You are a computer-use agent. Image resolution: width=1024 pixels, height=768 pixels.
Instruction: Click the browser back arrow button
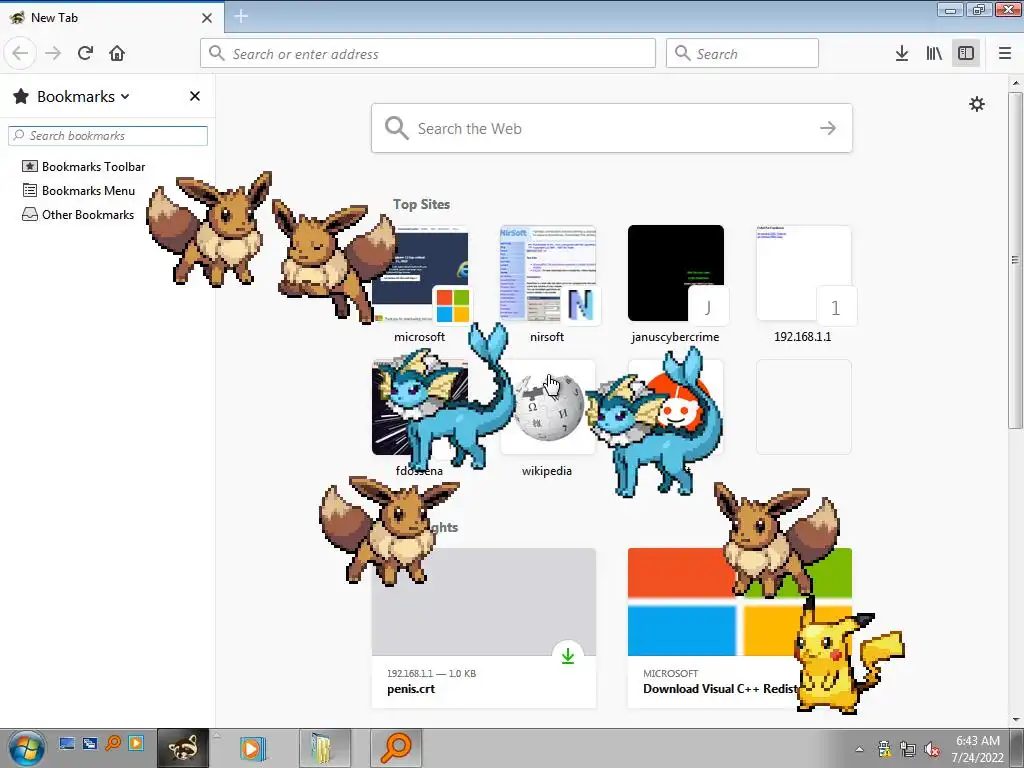(20, 54)
